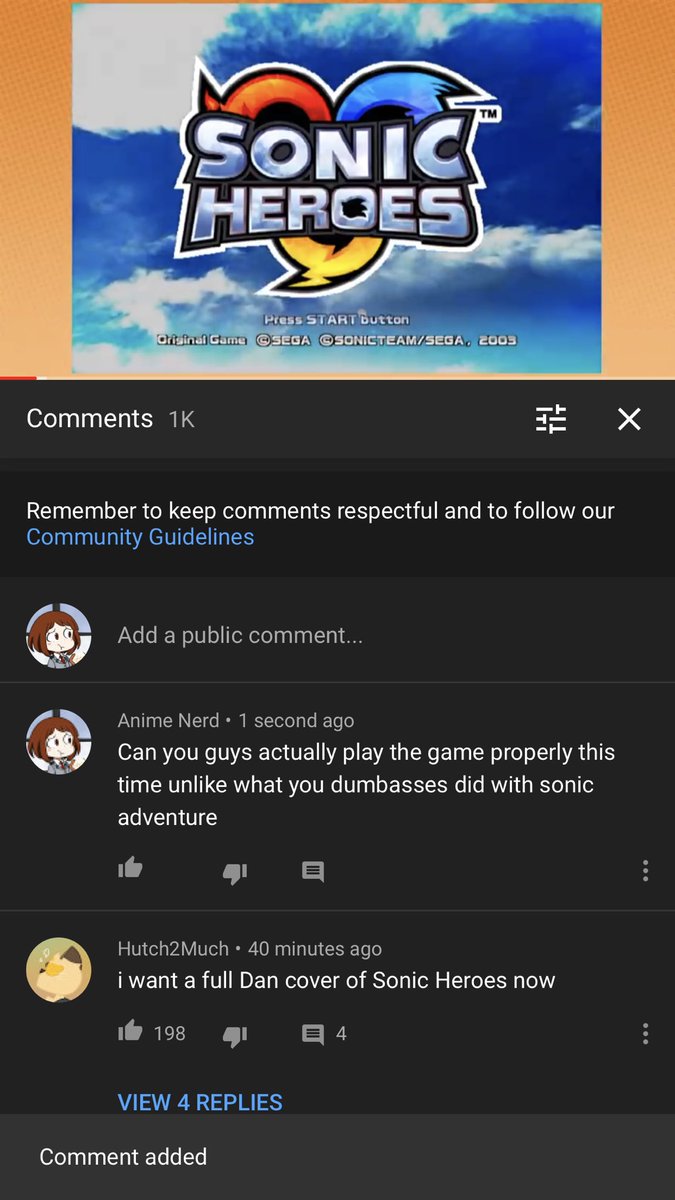Click the Sonic Heroes video player
The height and width of the screenshot is (1200, 675).
pyautogui.click(x=337, y=188)
